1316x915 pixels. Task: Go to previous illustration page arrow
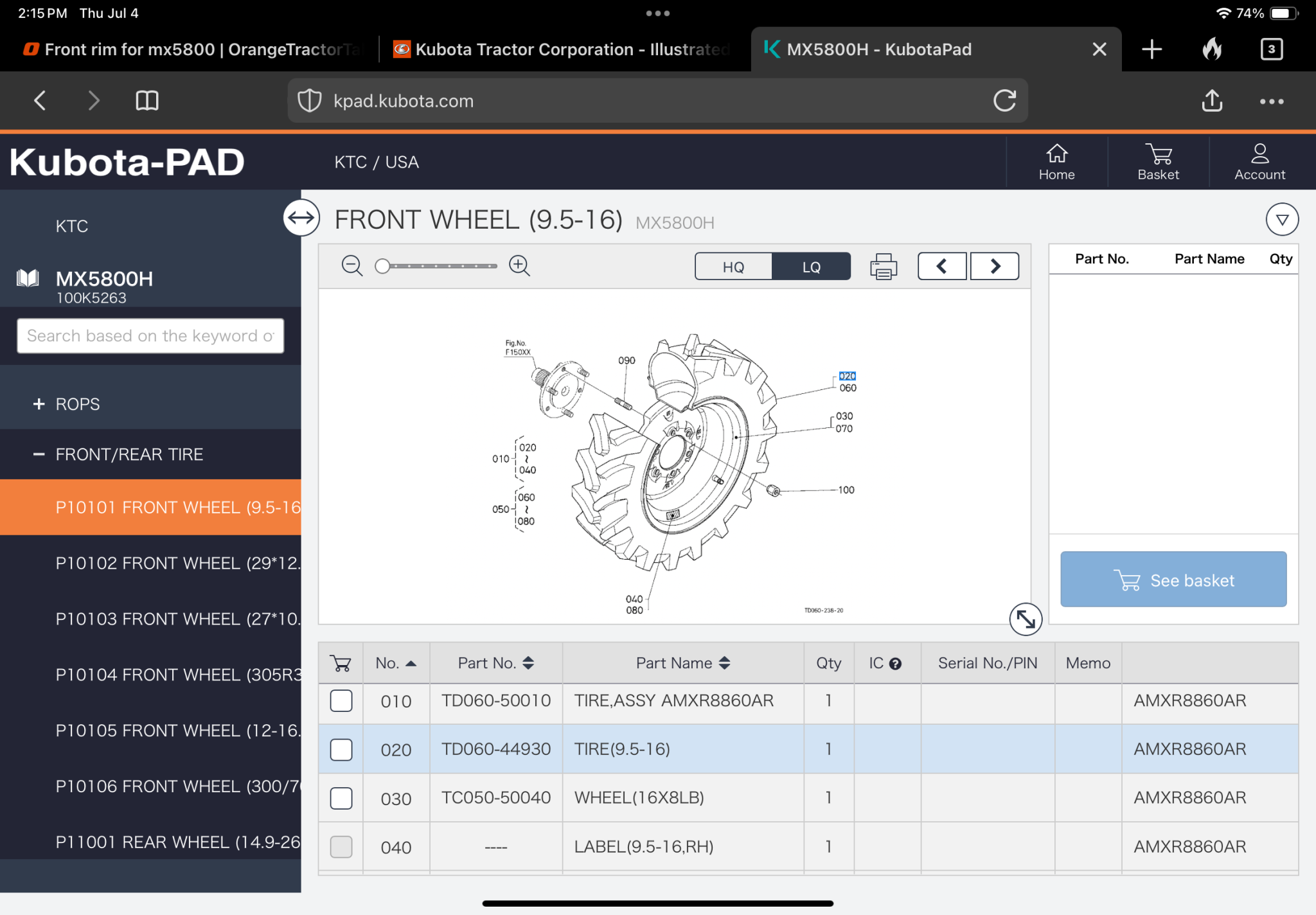(x=942, y=266)
